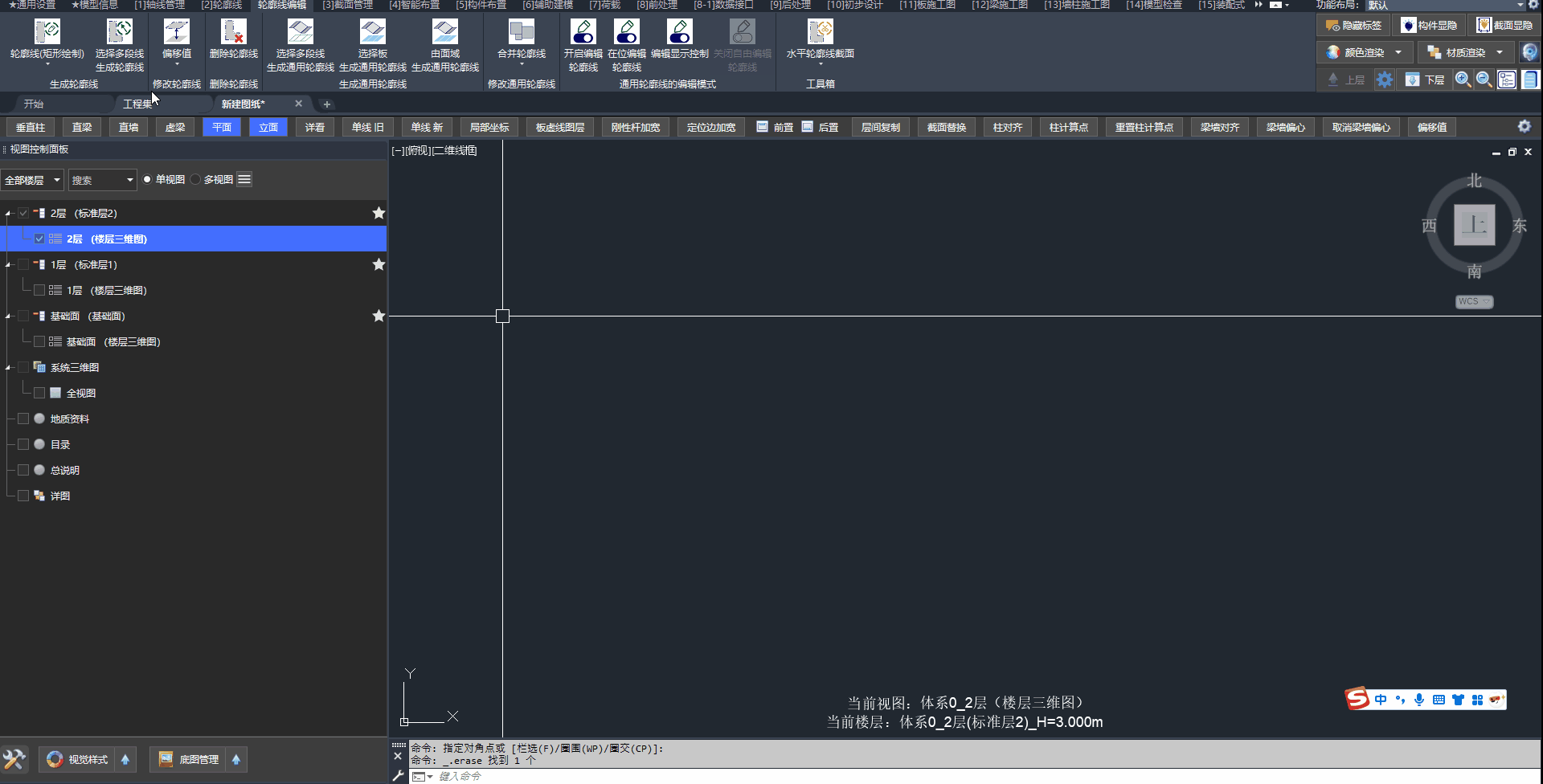1543x784 pixels.
Task: Click the 开启编辑轮廓线 icon
Action: [x=583, y=32]
